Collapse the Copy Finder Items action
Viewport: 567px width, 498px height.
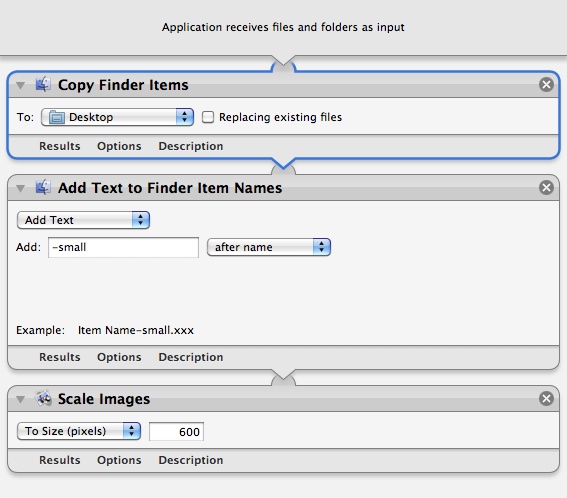[x=21, y=85]
